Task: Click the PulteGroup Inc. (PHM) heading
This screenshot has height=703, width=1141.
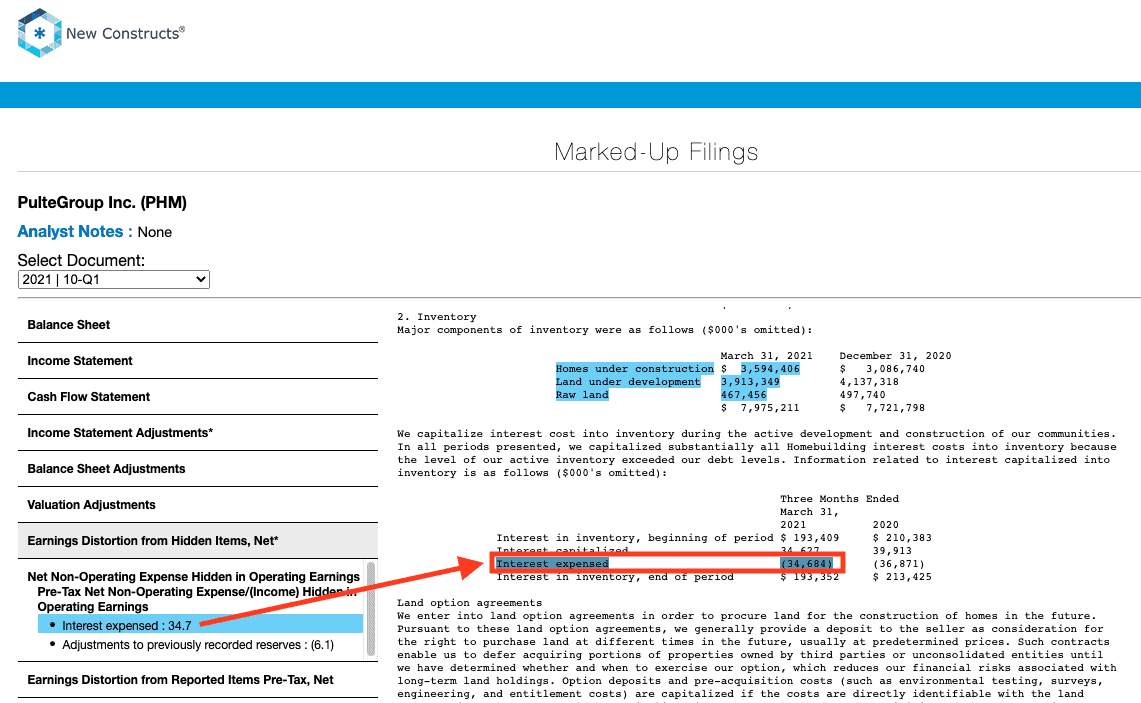Action: [102, 202]
